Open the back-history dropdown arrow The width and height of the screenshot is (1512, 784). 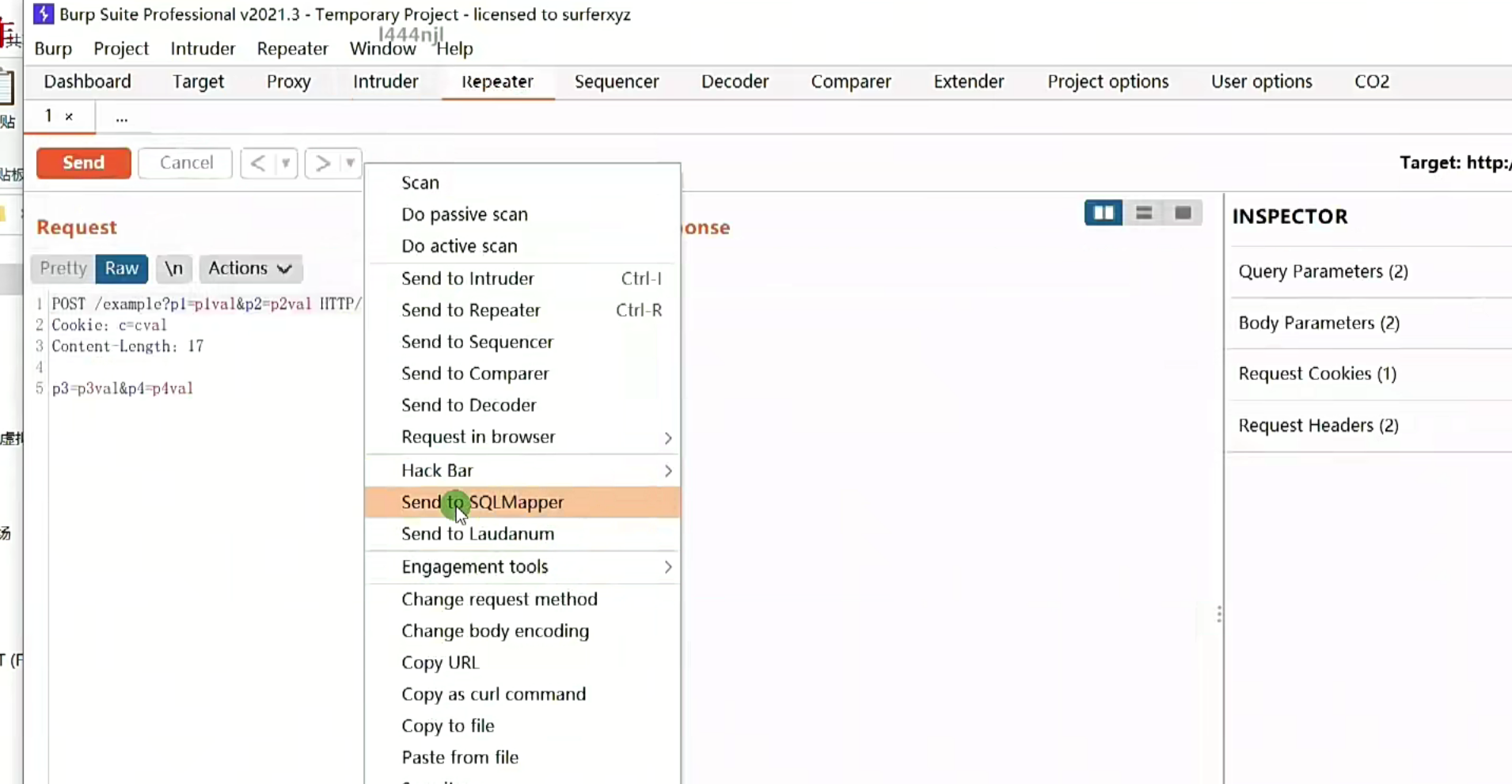286,163
